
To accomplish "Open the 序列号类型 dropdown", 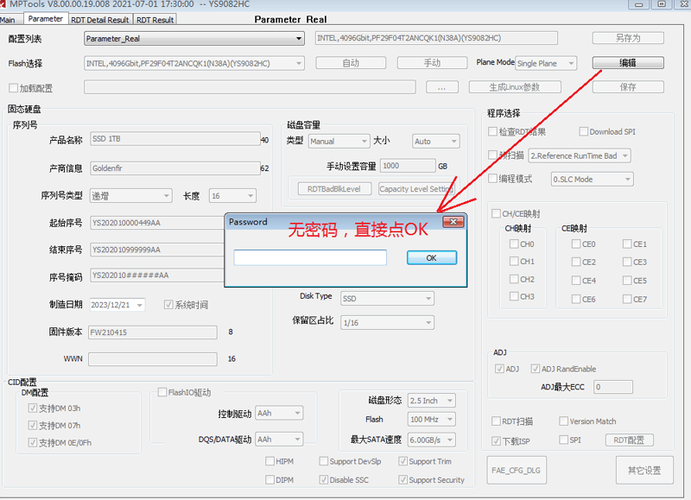I will coord(131,196).
